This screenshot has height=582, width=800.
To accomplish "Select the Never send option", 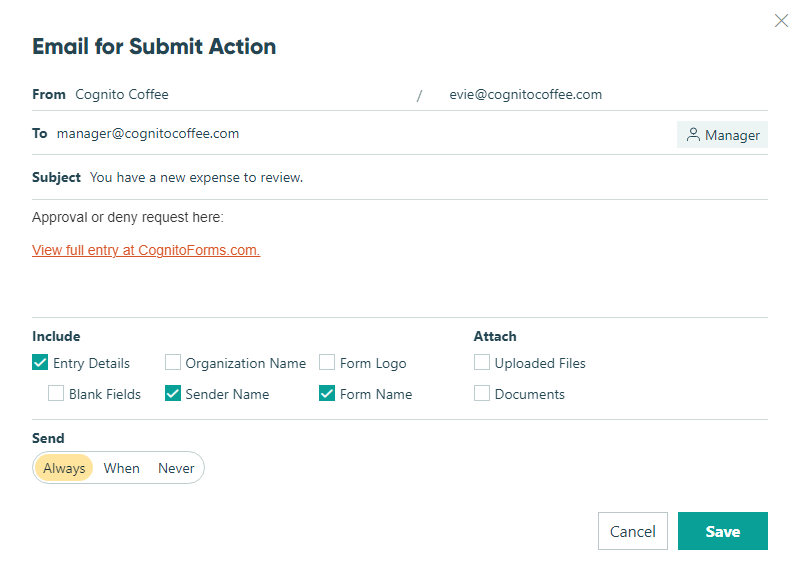I will 176,468.
